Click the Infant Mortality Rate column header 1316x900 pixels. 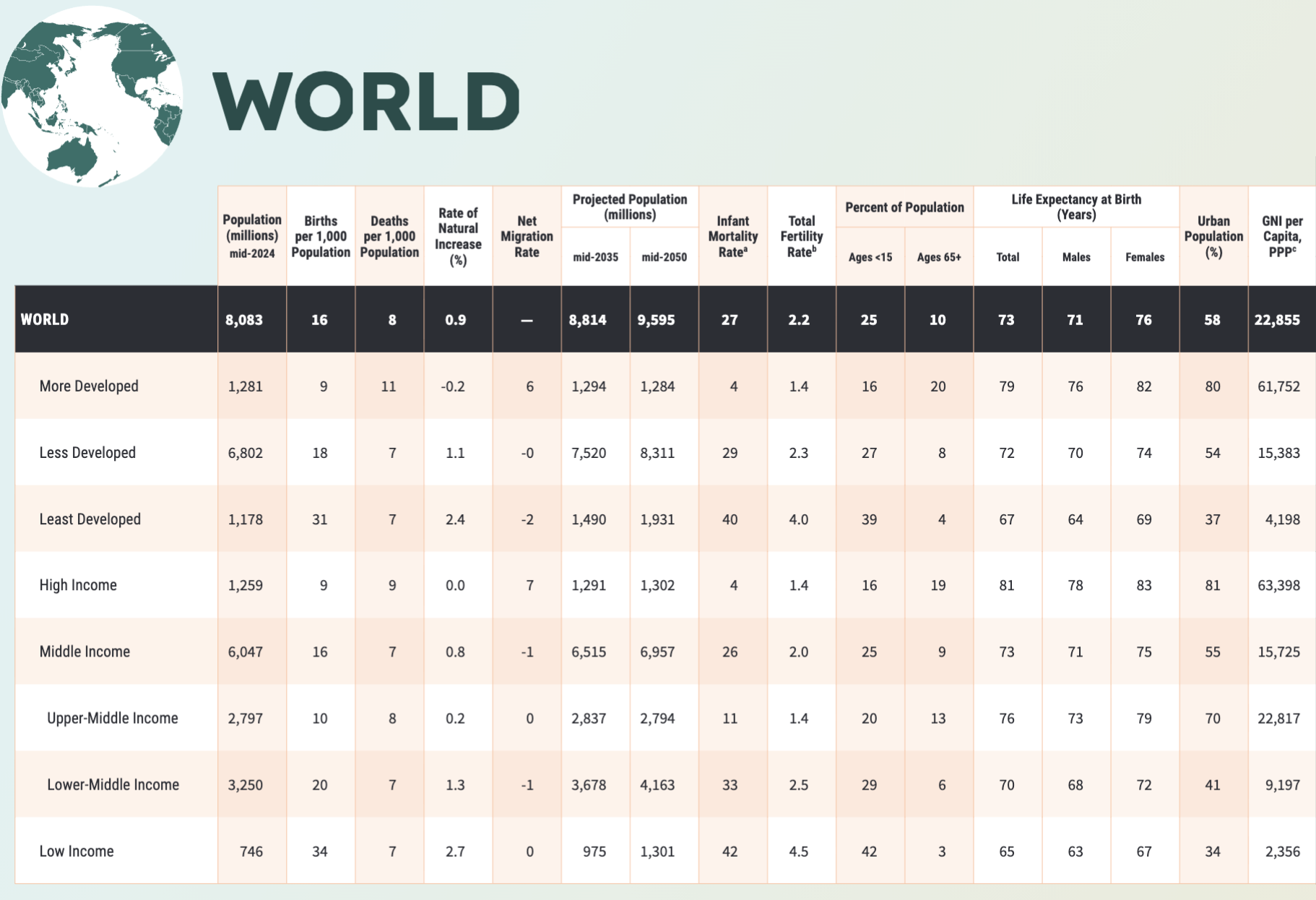pos(732,236)
